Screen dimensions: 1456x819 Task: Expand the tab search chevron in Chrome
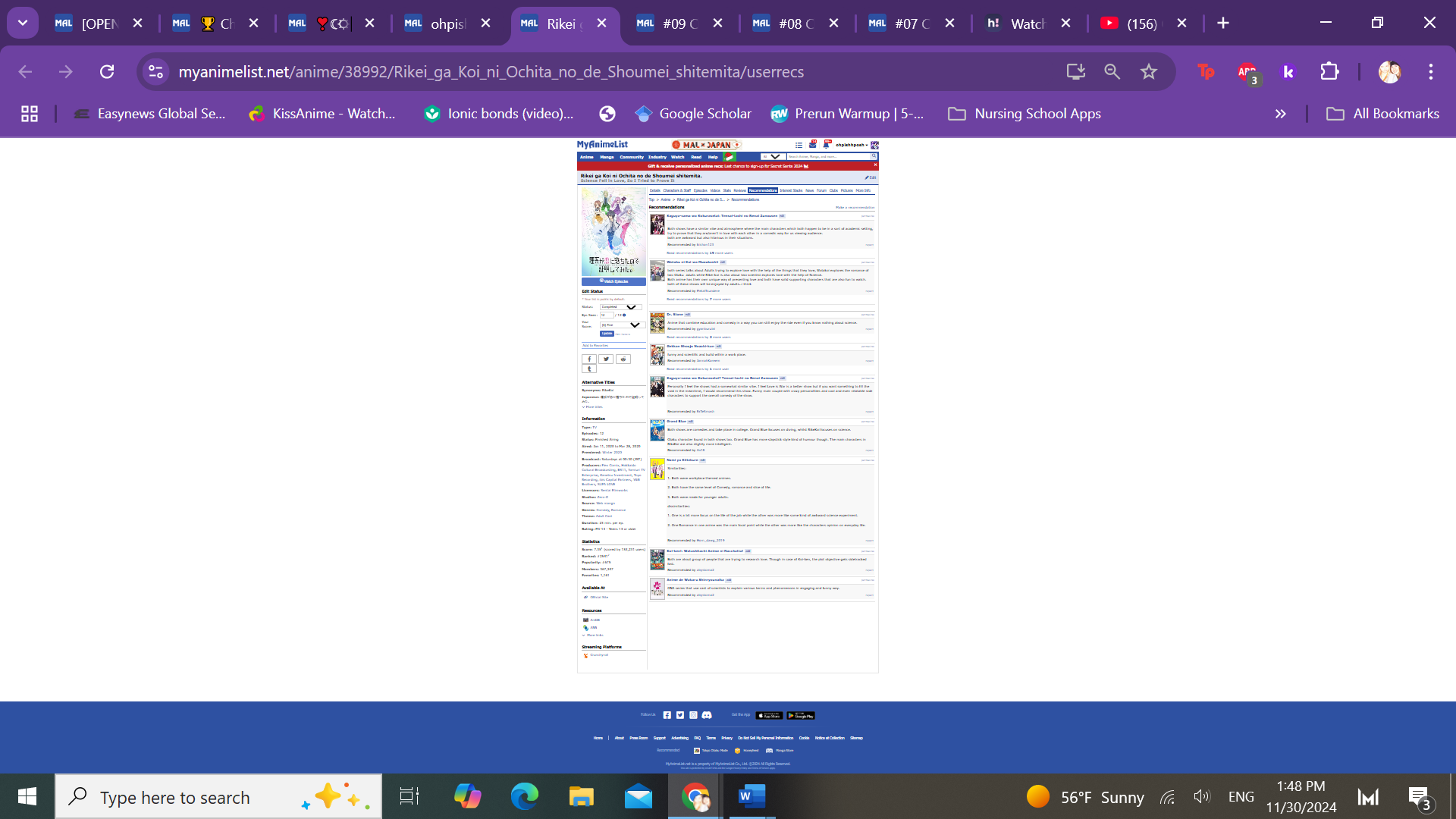23,23
